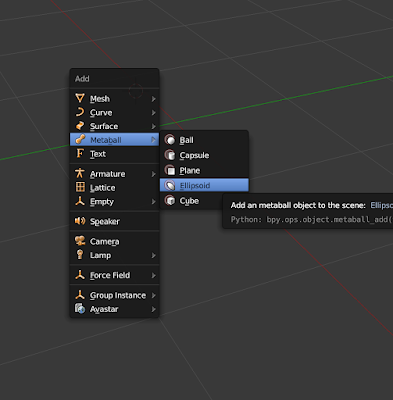Add a Ball metaball
The image size is (393, 400).
[204, 140]
